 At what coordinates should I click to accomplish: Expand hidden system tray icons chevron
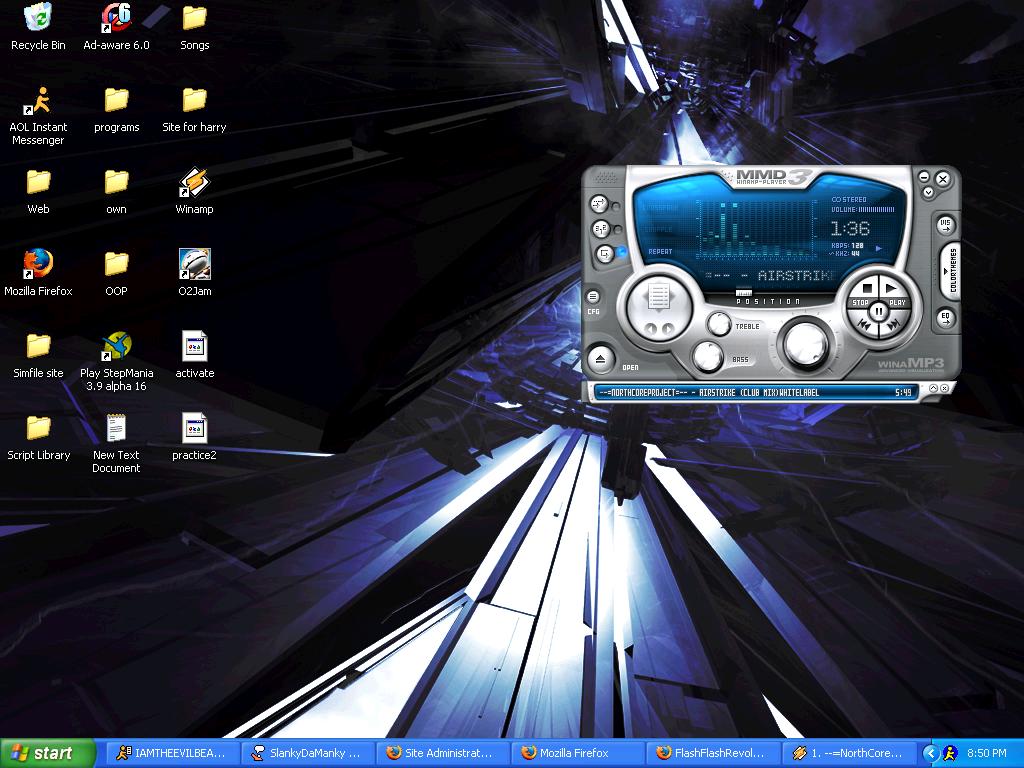pos(930,753)
